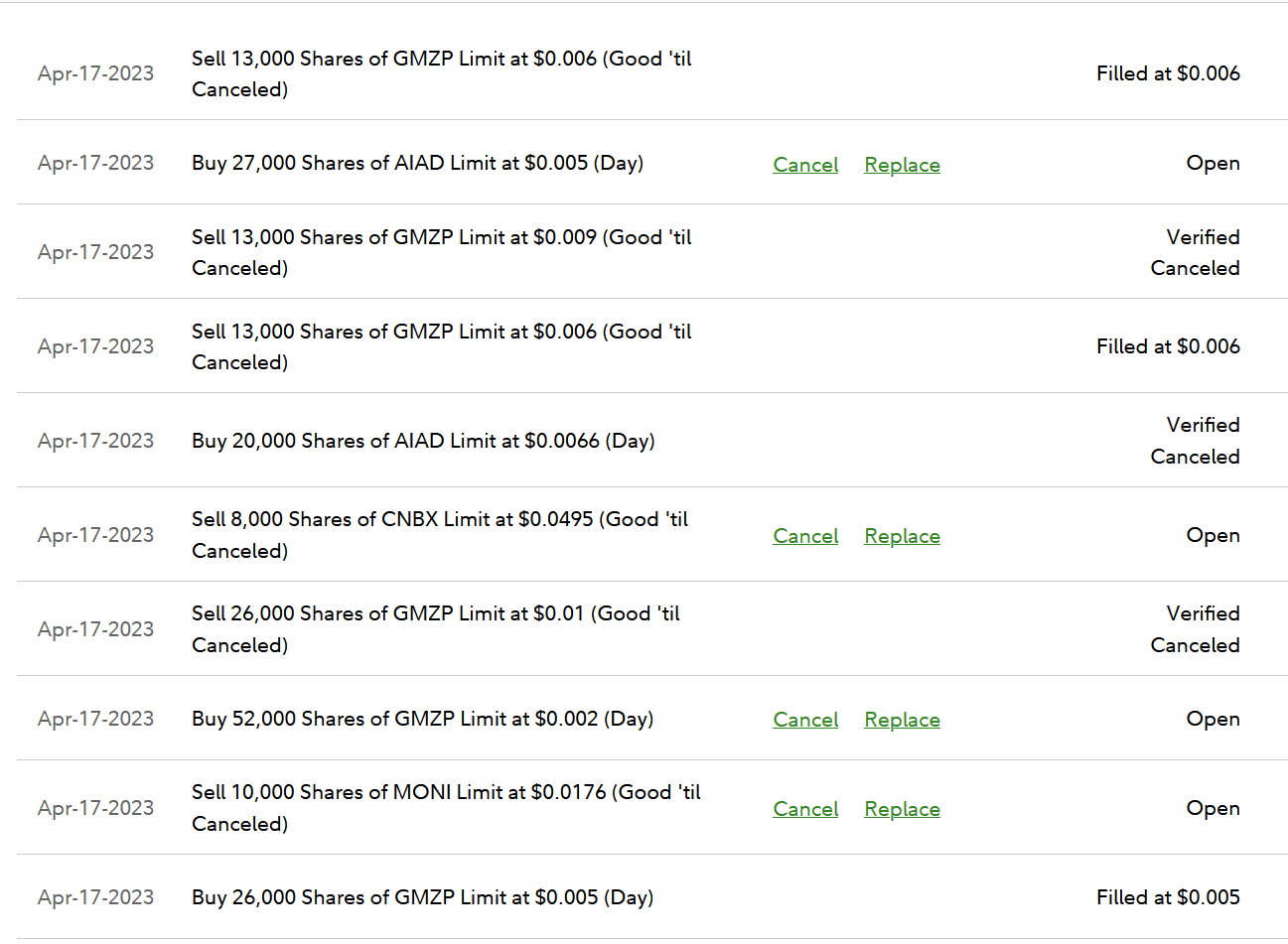1288x944 pixels.
Task: Select the Sell 26,000 GMZP order description
Action: tap(435, 629)
